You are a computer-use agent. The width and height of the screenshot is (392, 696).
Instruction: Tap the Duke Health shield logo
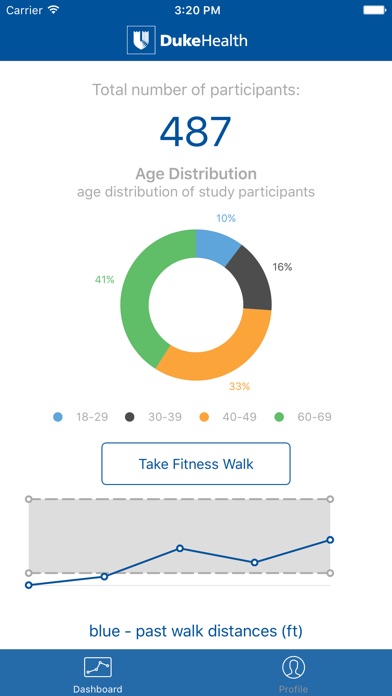coord(141,40)
